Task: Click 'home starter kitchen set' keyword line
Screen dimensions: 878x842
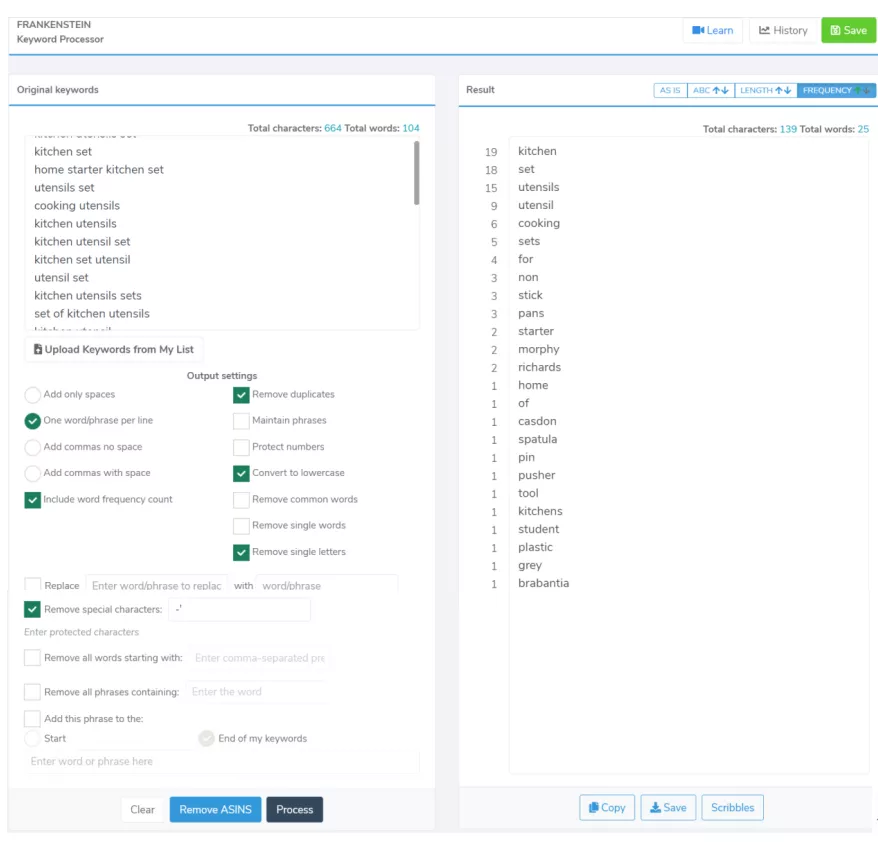Action: [x=99, y=170]
